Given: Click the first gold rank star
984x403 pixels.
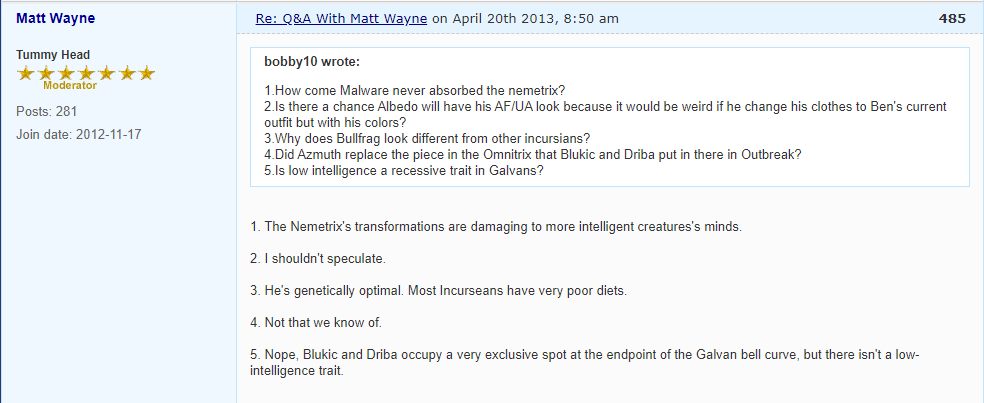Looking at the screenshot, I should 26,73.
